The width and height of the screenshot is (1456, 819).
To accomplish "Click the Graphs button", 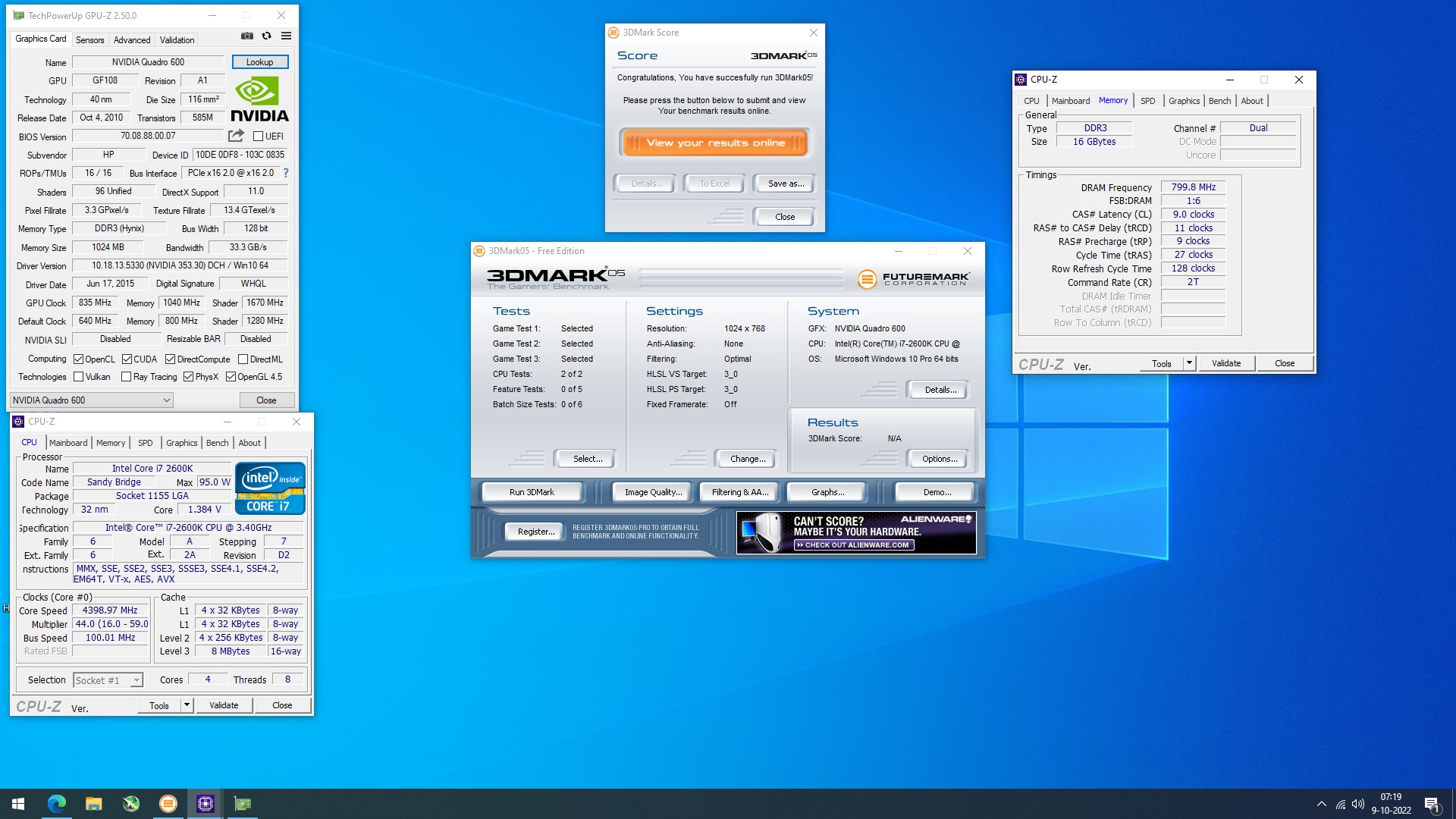I will (x=827, y=492).
